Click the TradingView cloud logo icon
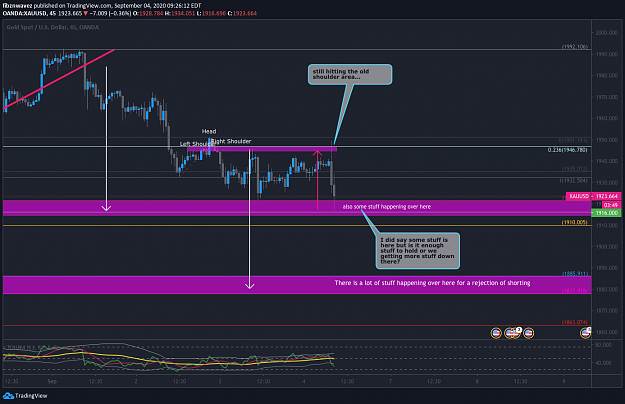Screen dimensions: 625x404 tap(8, 396)
